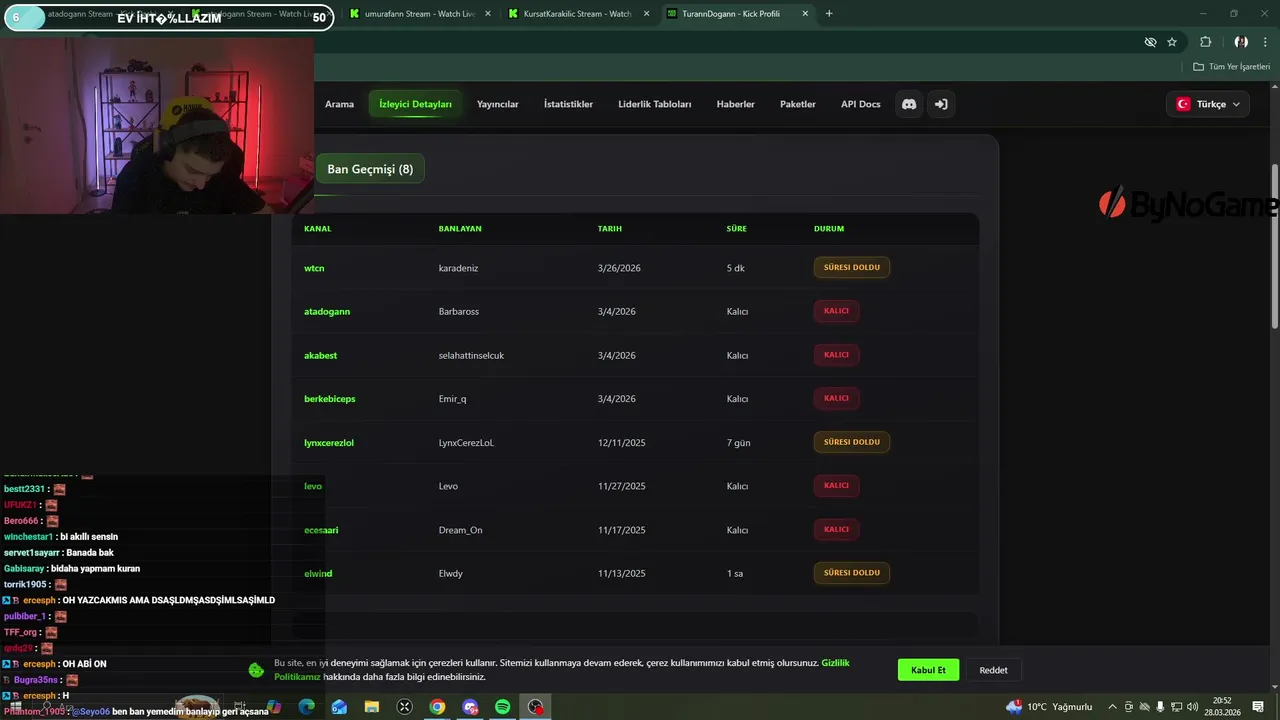Image resolution: width=1280 pixels, height=720 pixels.
Task: Open the elwind channel link
Action: pyautogui.click(x=318, y=573)
